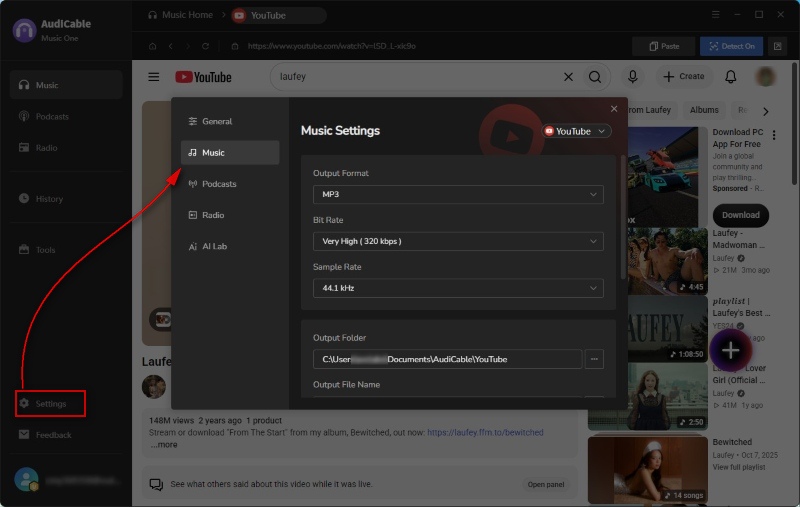Image resolution: width=800 pixels, height=507 pixels.
Task: Click the channel avatar below video
Action: (154, 387)
